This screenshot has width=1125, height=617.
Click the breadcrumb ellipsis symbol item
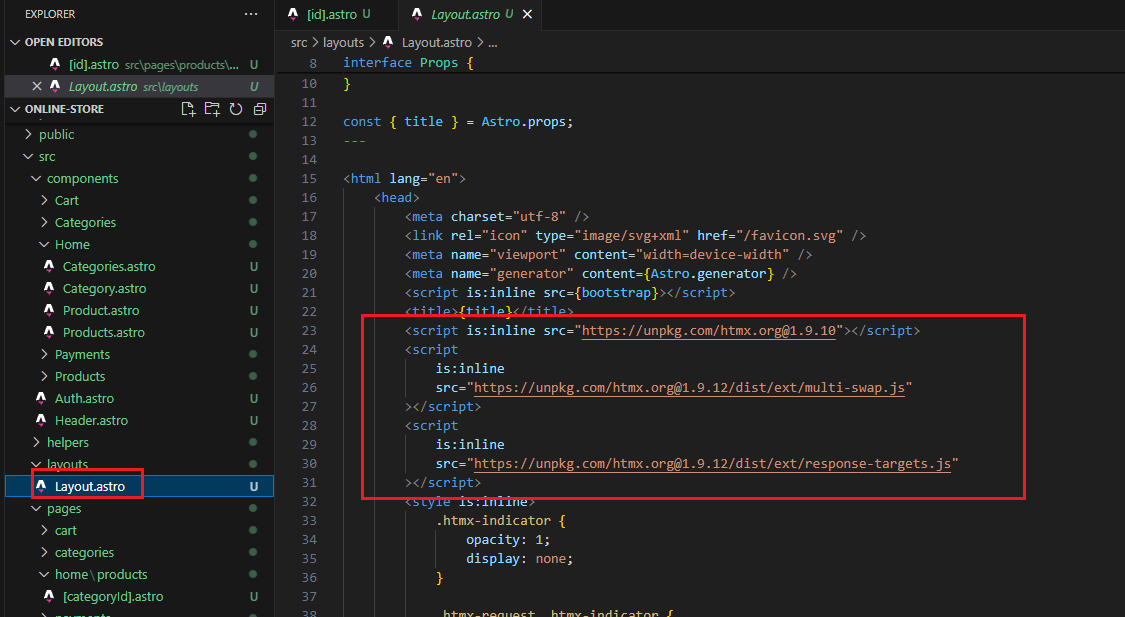click(x=493, y=43)
